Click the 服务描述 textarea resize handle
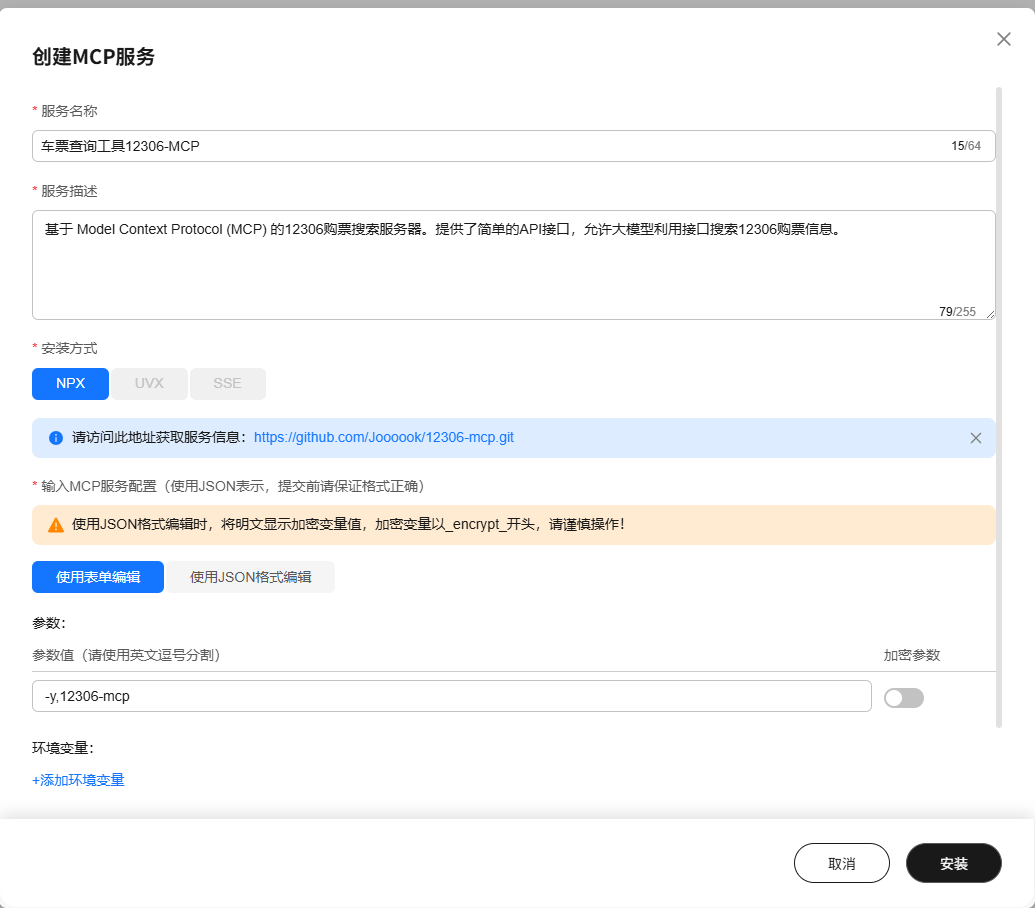 [990, 315]
